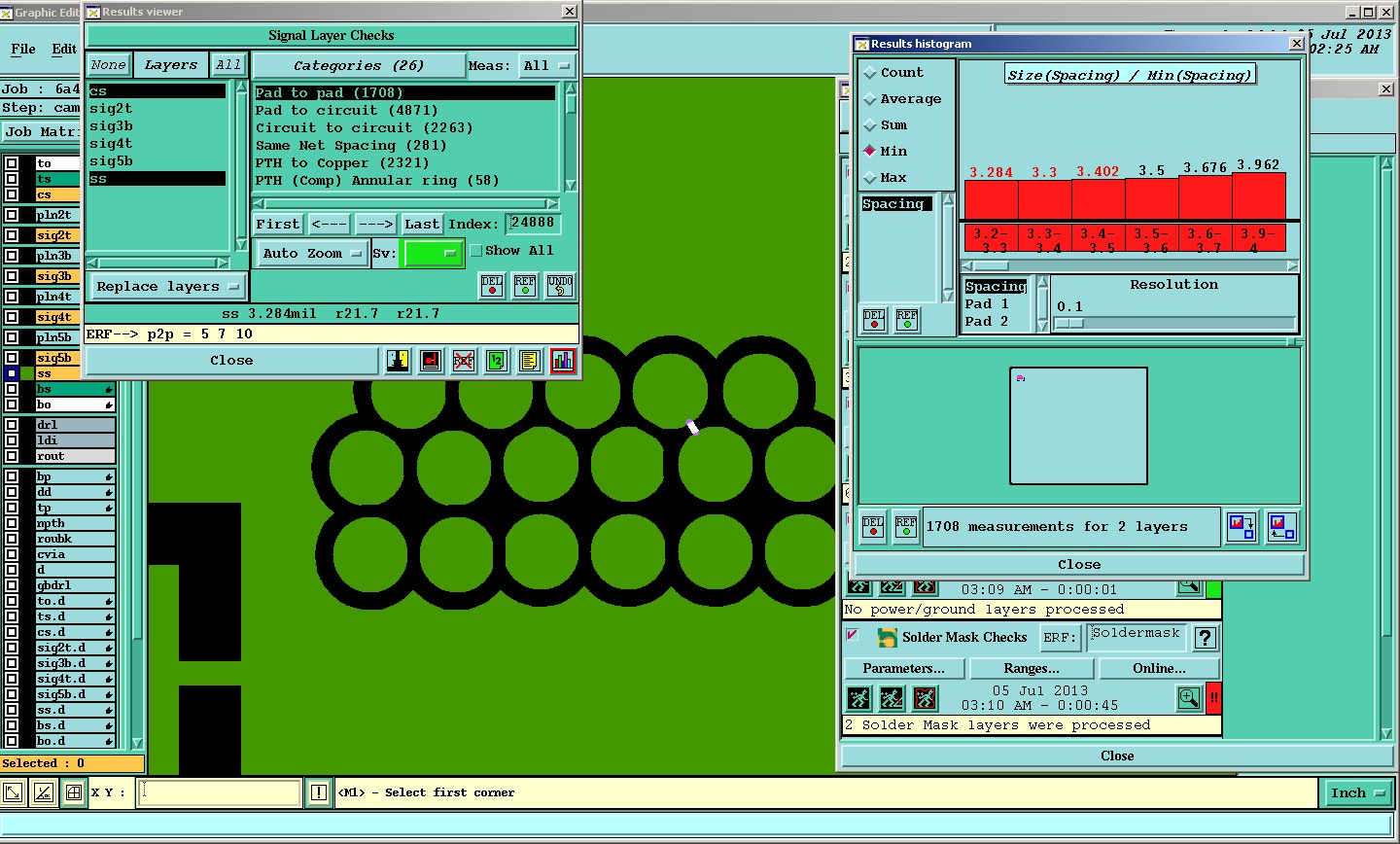Click the Ranges... button

point(1032,669)
